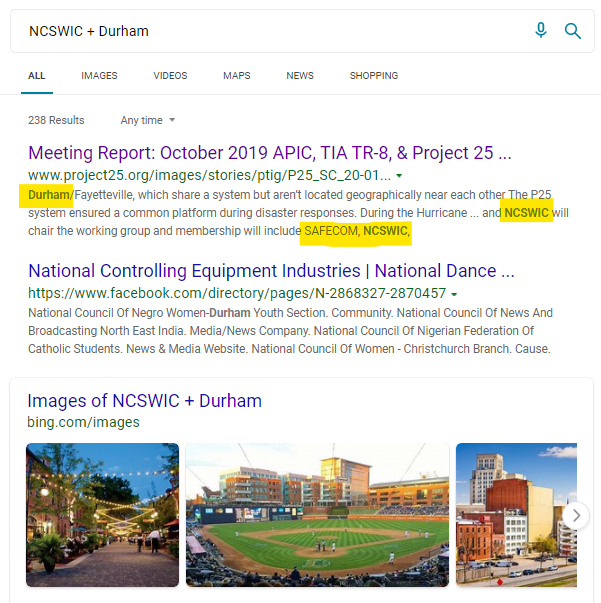Open the Meeting Report October 2019 result
Screen dimensions: 601x603
(270, 153)
